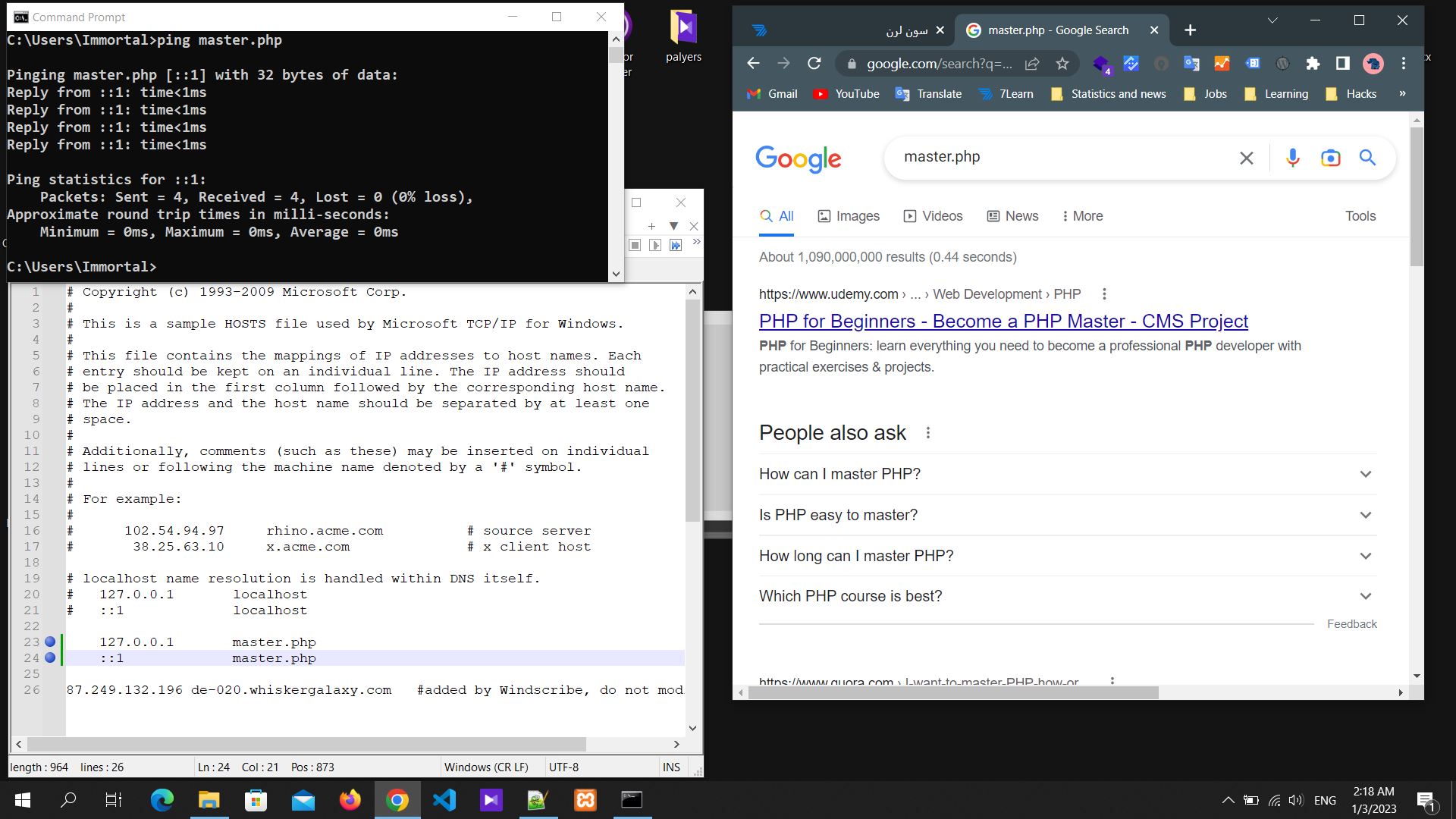The image size is (1456, 819).
Task: Open YouTube bookmark
Action: click(x=846, y=94)
